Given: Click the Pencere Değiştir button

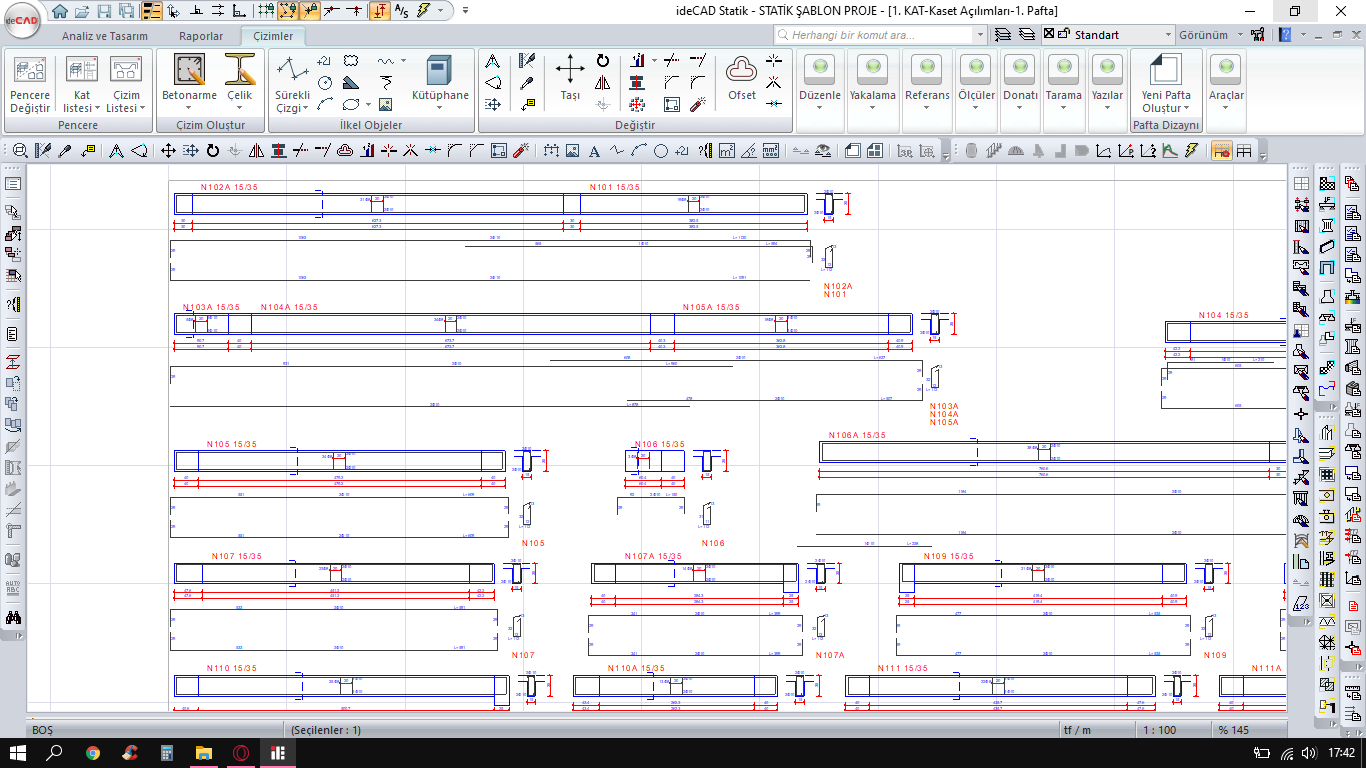Looking at the screenshot, I should tap(30, 85).
